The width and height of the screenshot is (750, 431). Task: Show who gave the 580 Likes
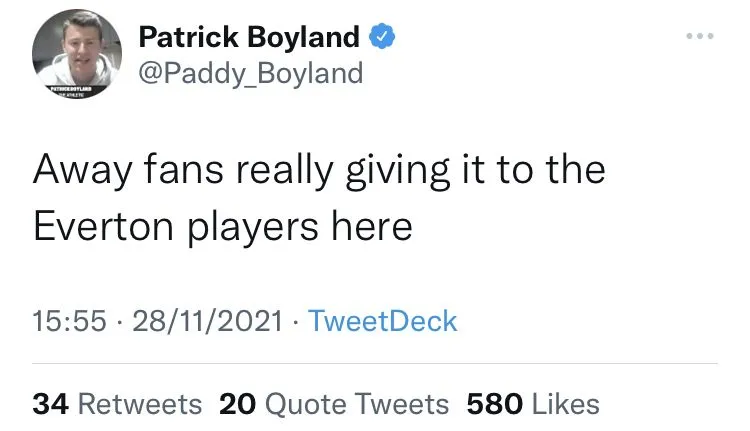point(533,404)
